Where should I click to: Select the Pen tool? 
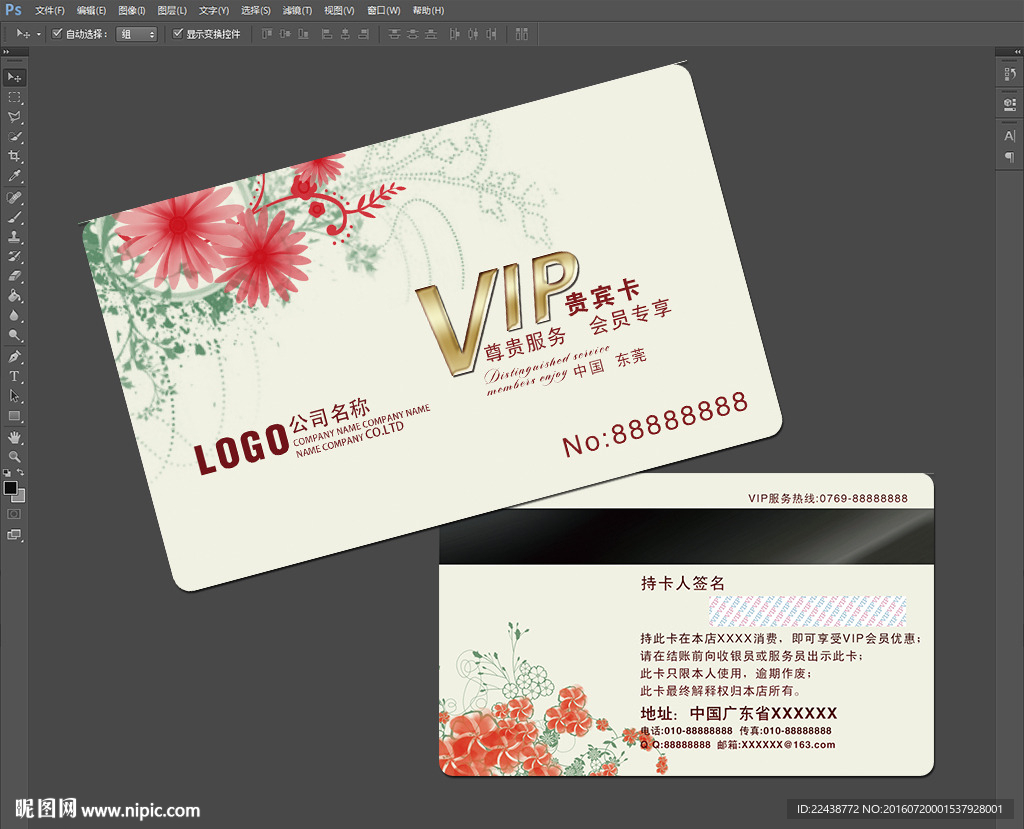click(14, 357)
